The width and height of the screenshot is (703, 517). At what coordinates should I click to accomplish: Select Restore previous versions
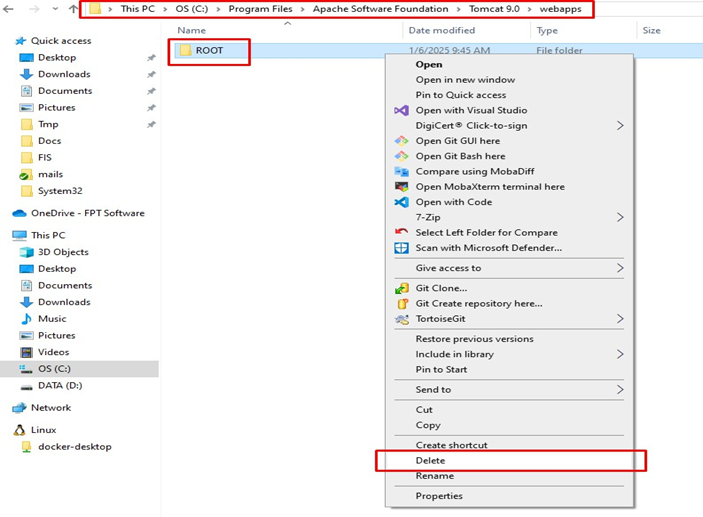click(x=510, y=339)
